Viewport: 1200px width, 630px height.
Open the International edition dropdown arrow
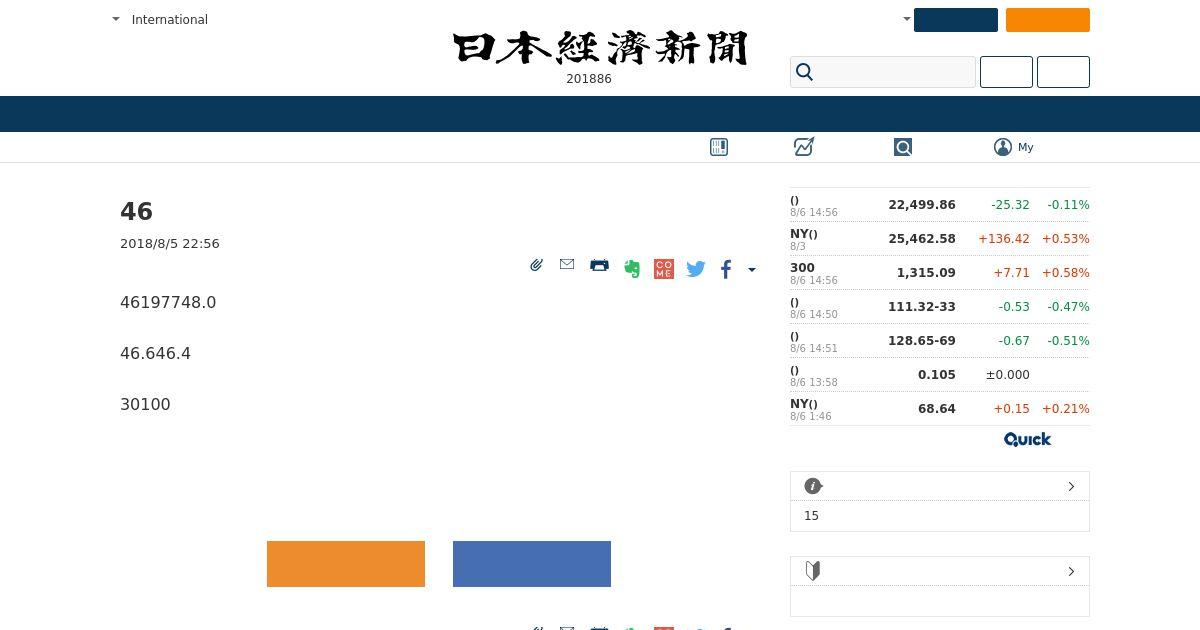(x=116, y=19)
